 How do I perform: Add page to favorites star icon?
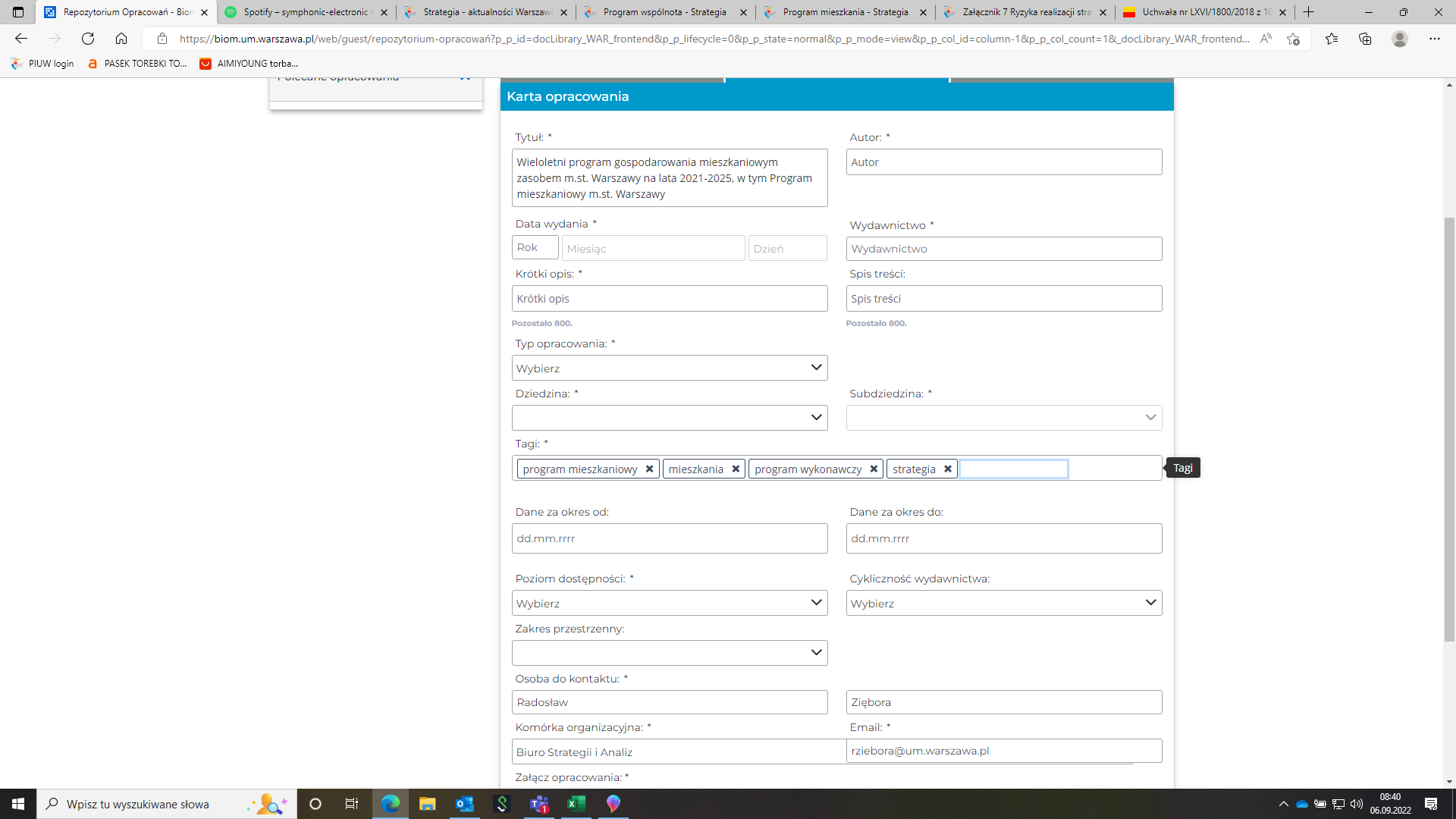[1293, 39]
